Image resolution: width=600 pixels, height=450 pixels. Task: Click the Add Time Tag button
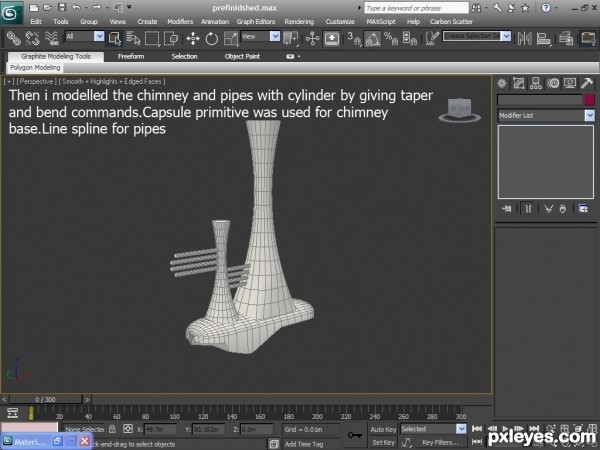[304, 444]
